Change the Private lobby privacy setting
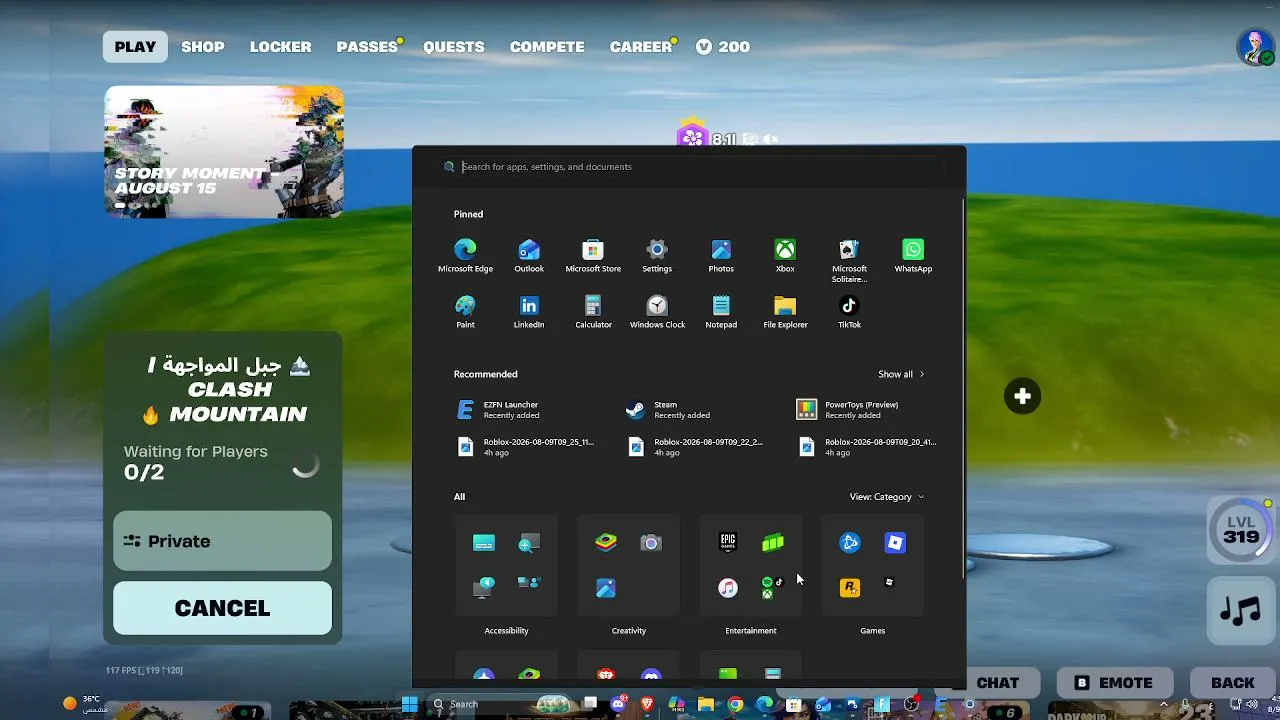This screenshot has height=720, width=1280. pyautogui.click(x=222, y=541)
